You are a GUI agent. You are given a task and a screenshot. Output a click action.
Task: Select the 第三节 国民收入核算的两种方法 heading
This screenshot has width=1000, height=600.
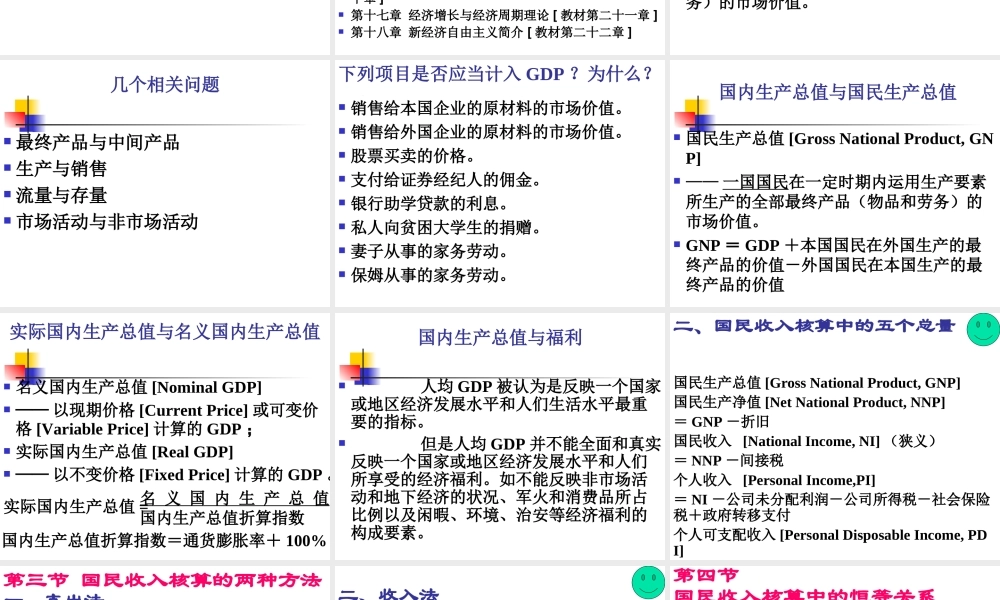pos(162,581)
